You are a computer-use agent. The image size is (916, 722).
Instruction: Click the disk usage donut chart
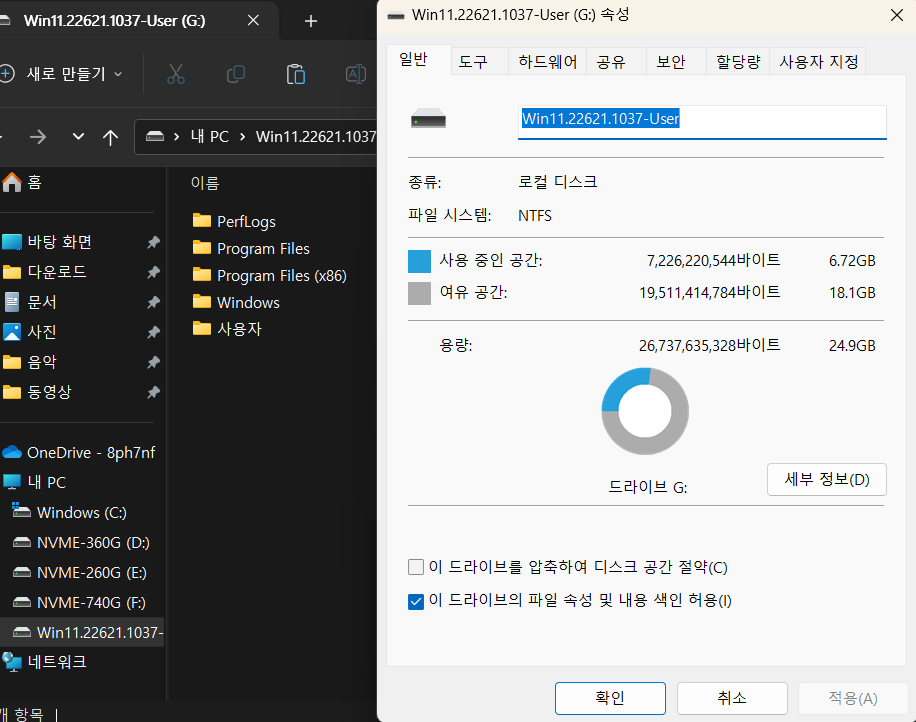pyautogui.click(x=645, y=411)
